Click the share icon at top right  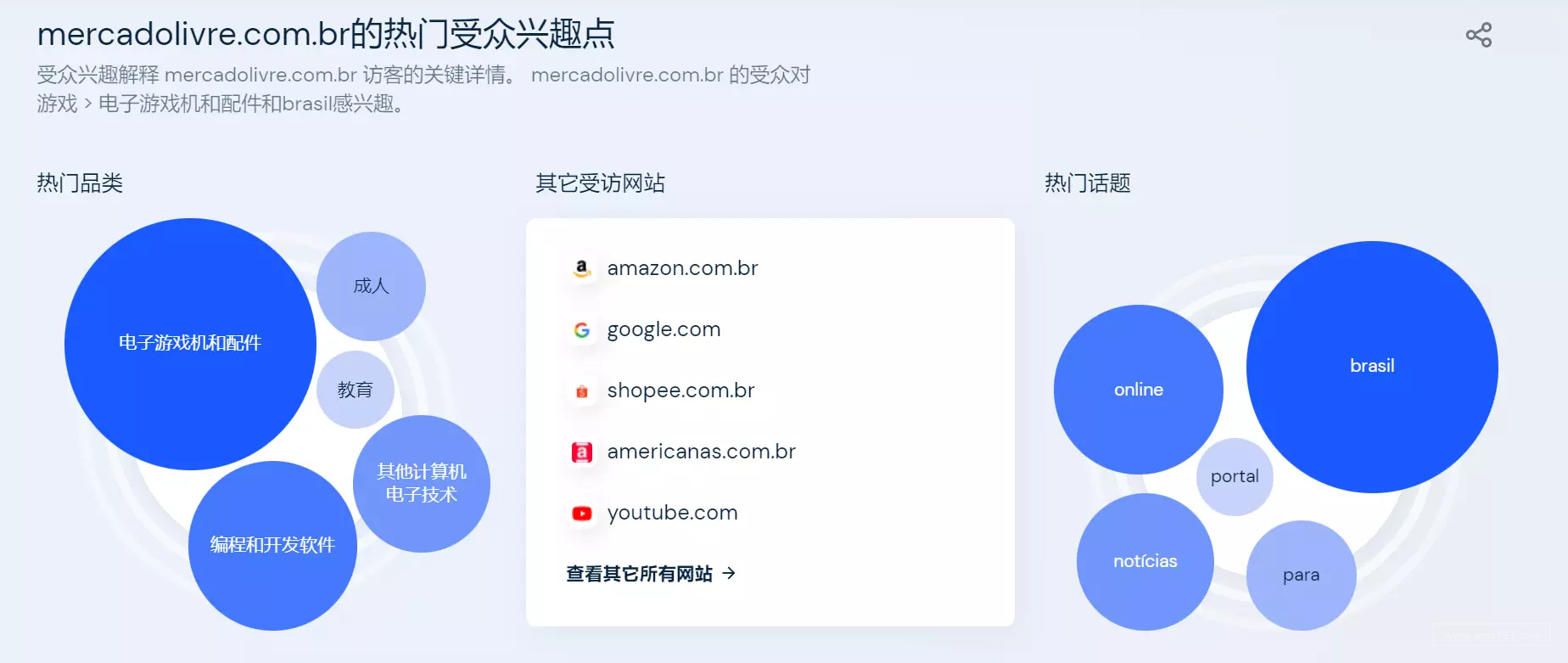[x=1478, y=35]
